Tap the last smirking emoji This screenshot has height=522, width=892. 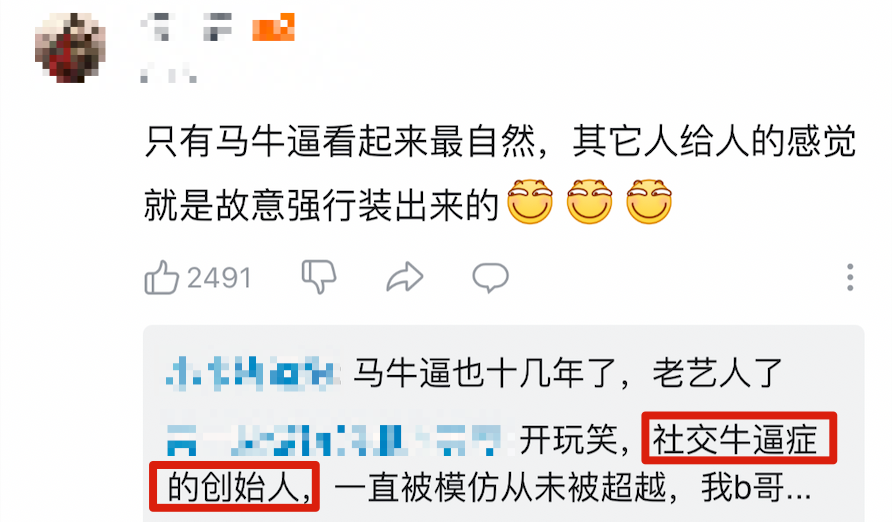click(x=649, y=202)
